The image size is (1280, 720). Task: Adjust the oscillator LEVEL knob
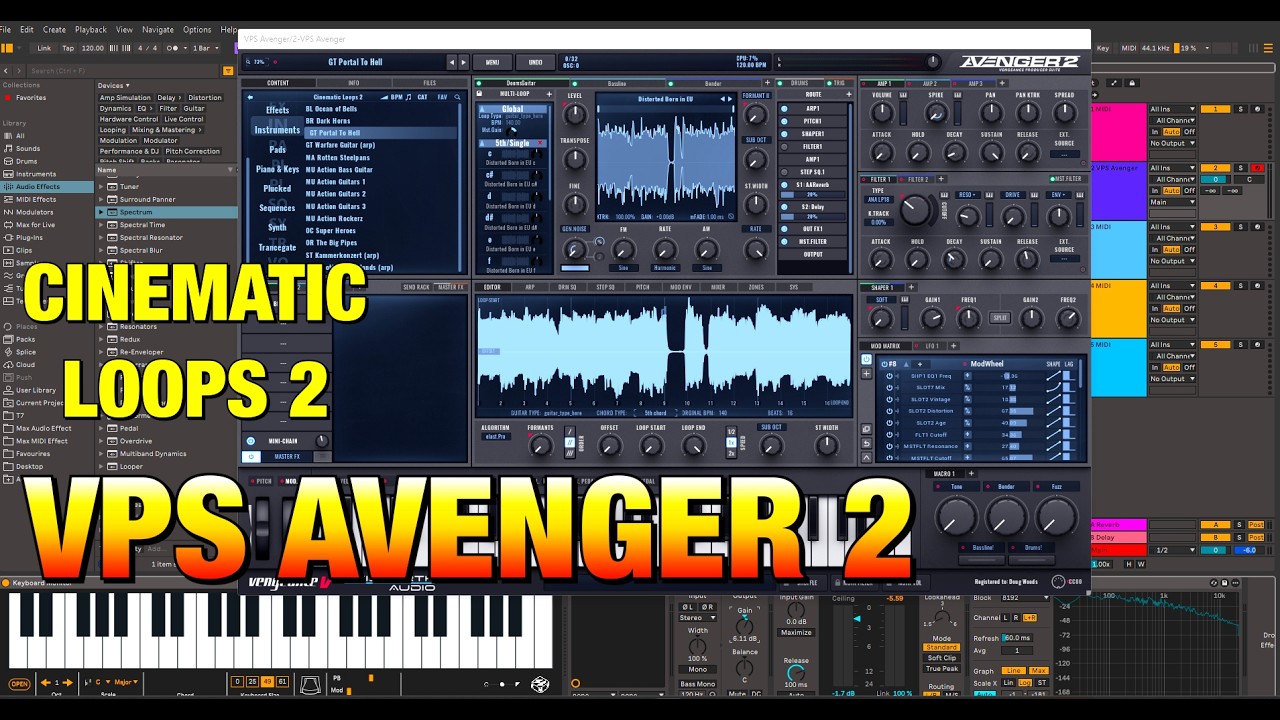coord(575,116)
